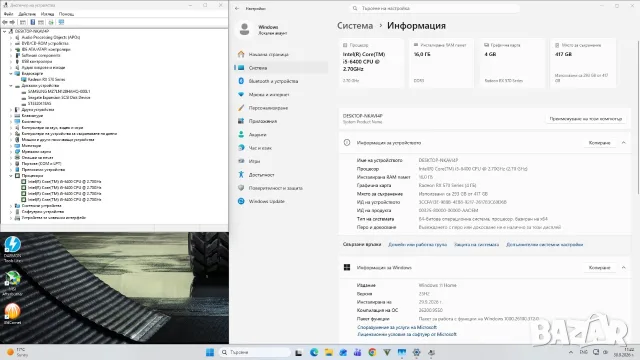
Task: Collapse the Процесори node in Device Manager
Action: [x=11, y=176]
